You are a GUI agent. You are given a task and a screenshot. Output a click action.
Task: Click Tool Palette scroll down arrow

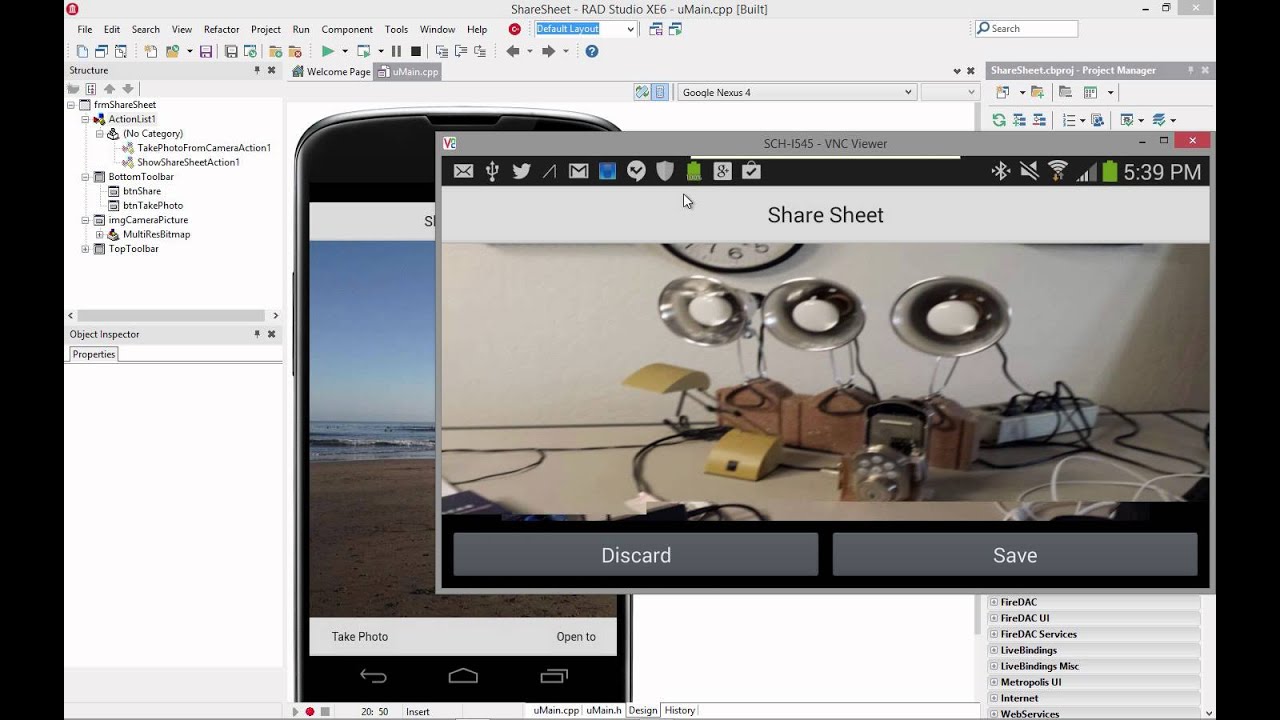(1209, 713)
